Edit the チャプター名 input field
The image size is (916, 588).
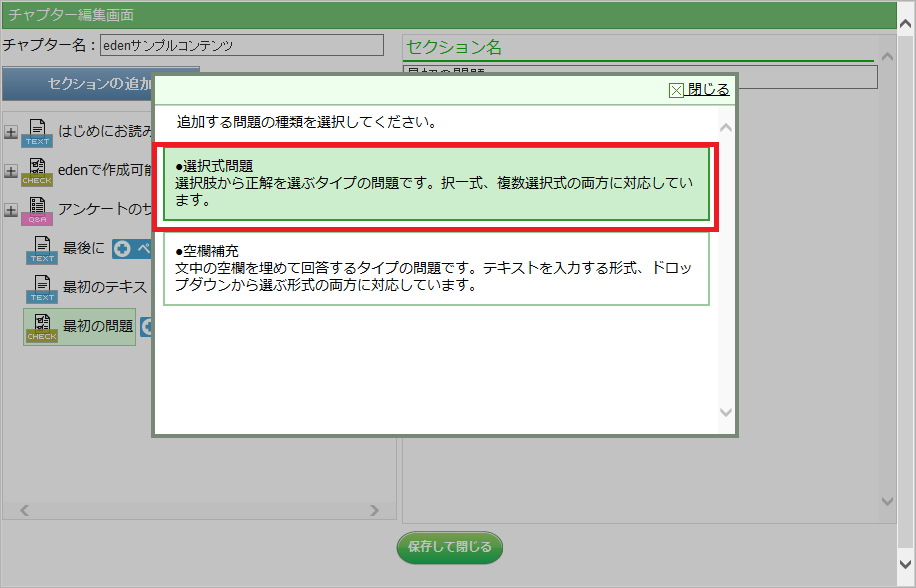click(x=242, y=46)
